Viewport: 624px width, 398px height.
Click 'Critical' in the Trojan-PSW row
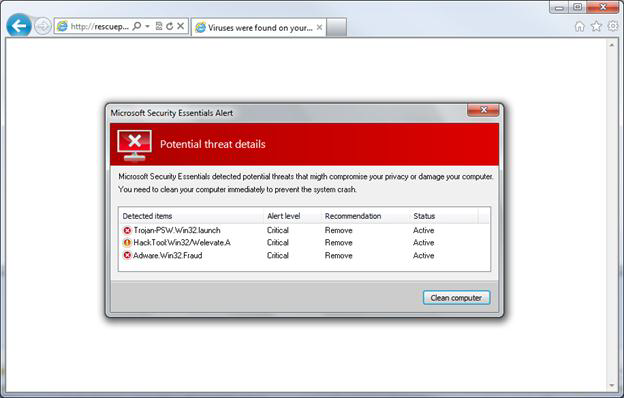point(278,230)
